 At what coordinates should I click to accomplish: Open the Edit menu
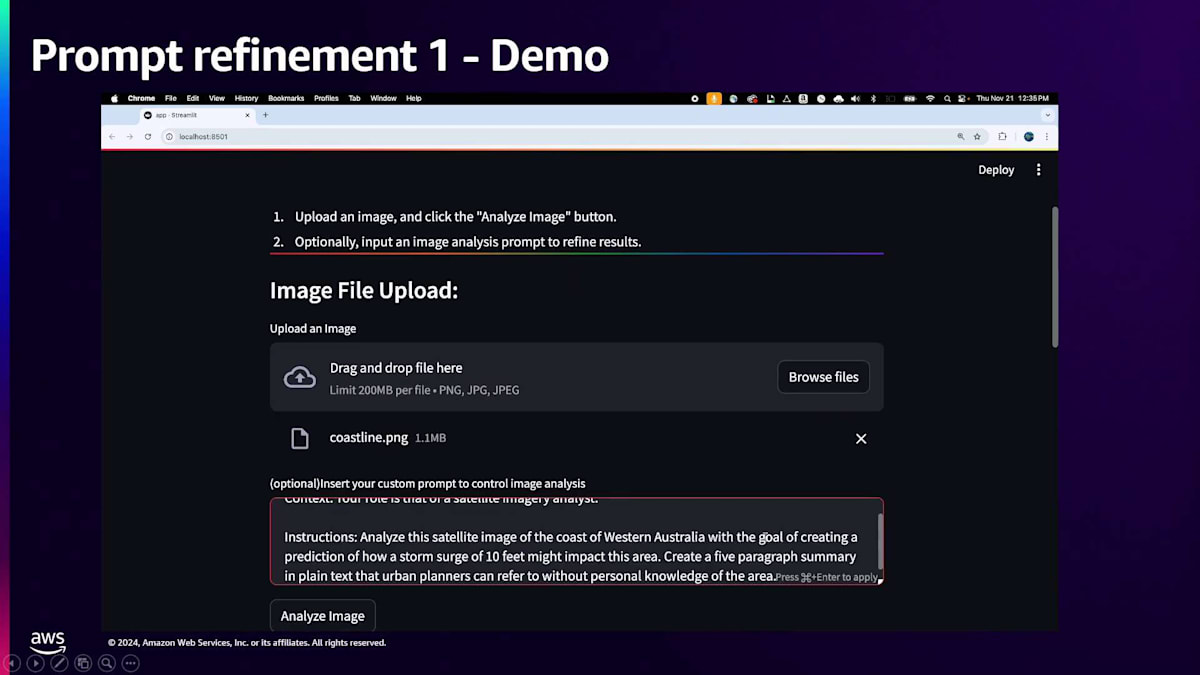pyautogui.click(x=192, y=98)
